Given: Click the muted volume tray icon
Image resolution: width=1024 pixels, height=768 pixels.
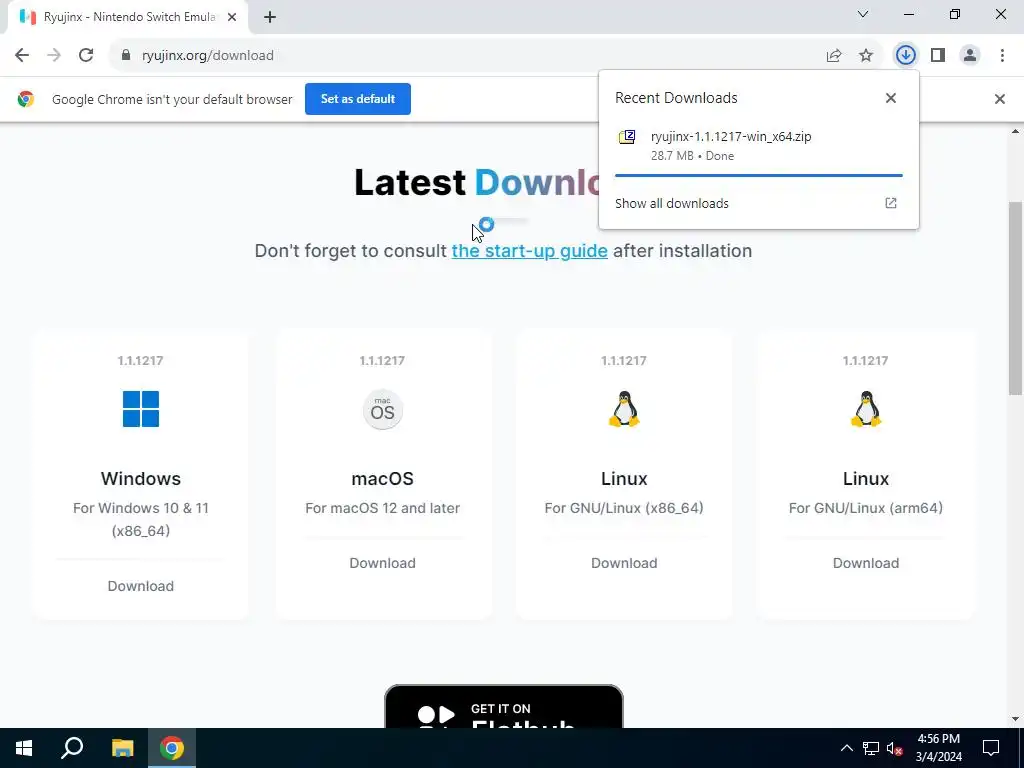Looking at the screenshot, I should 895,748.
